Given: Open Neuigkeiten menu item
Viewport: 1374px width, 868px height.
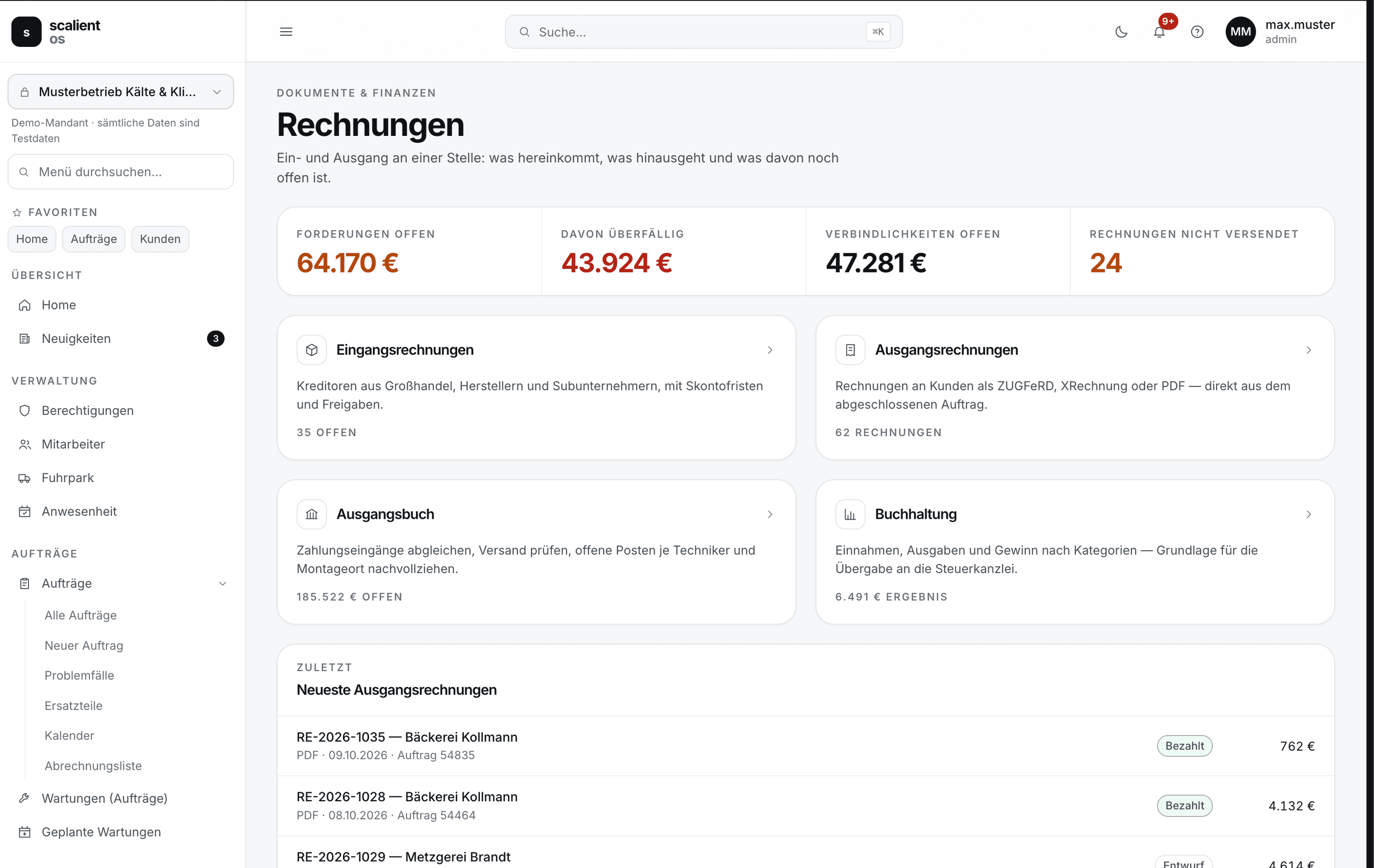Looking at the screenshot, I should (x=121, y=339).
